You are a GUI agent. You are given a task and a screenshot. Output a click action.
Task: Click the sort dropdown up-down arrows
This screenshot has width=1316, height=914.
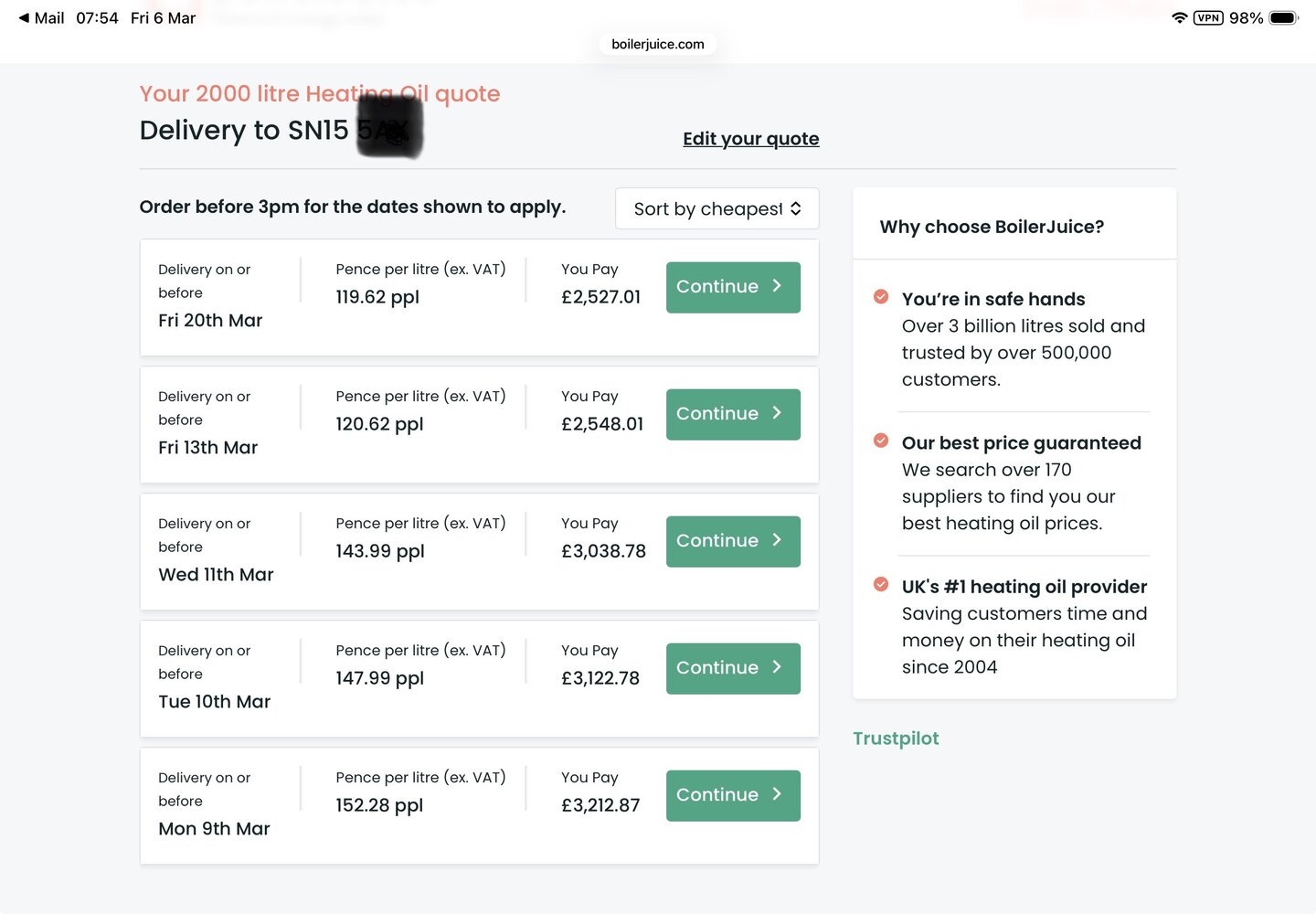[x=796, y=209]
